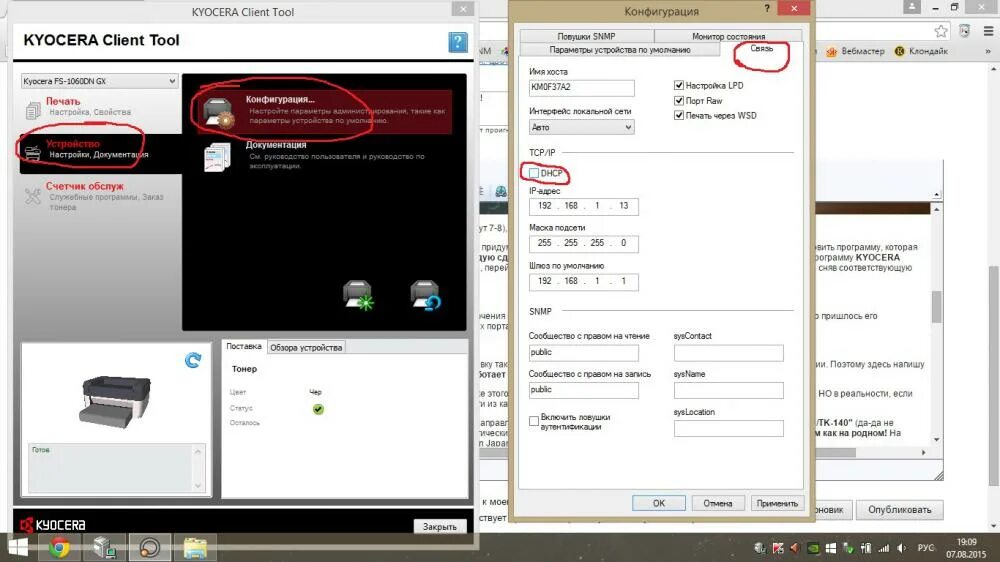Expand browser bookmarks overflow chevron

(988, 51)
